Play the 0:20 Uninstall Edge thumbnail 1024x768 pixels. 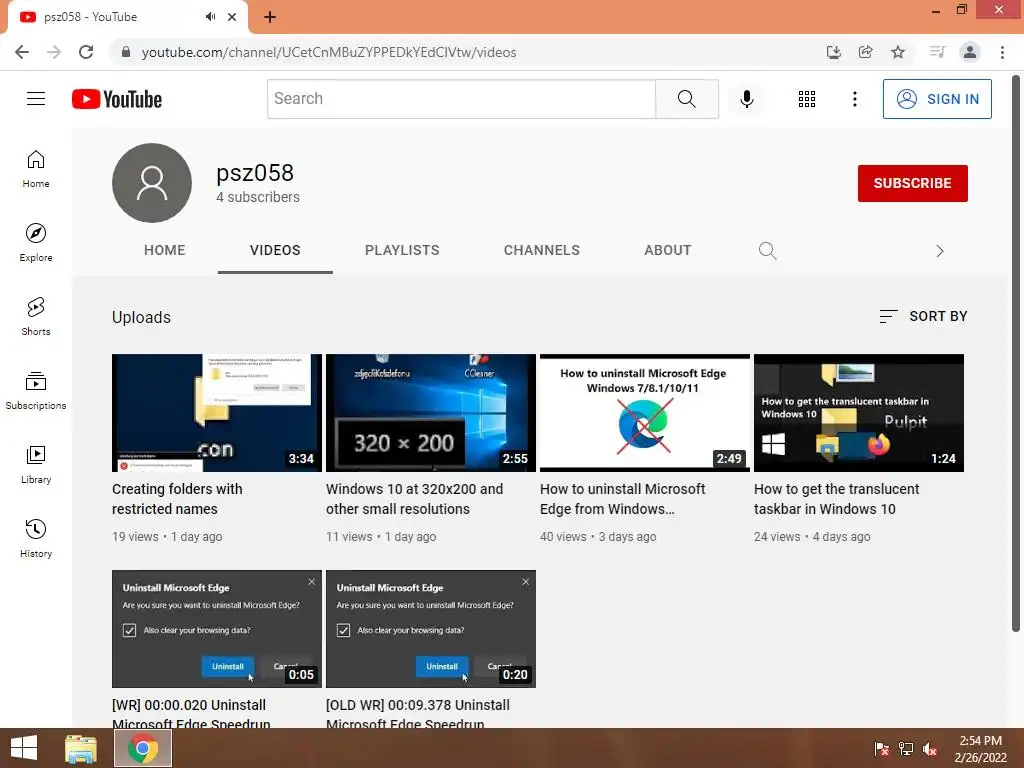click(431, 629)
